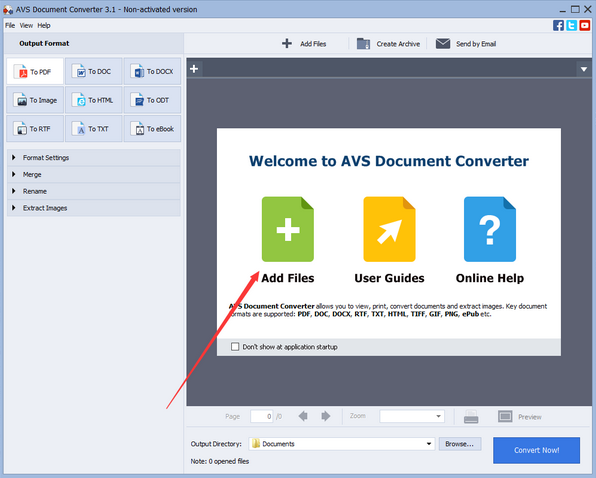Open the Facebook icon in the header
This screenshot has width=596, height=478.
558,25
